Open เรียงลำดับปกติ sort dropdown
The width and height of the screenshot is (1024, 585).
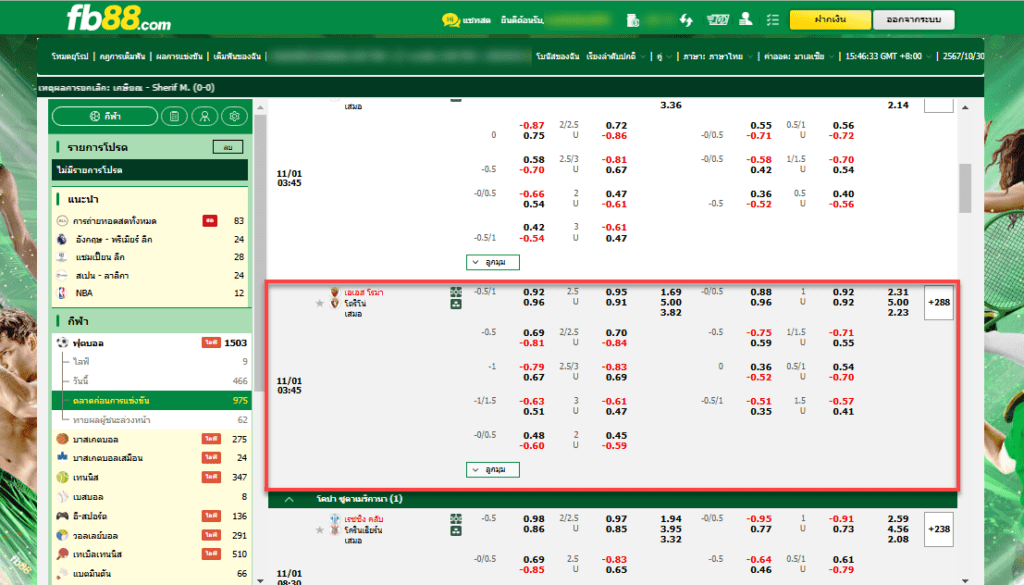pyautogui.click(x=615, y=57)
